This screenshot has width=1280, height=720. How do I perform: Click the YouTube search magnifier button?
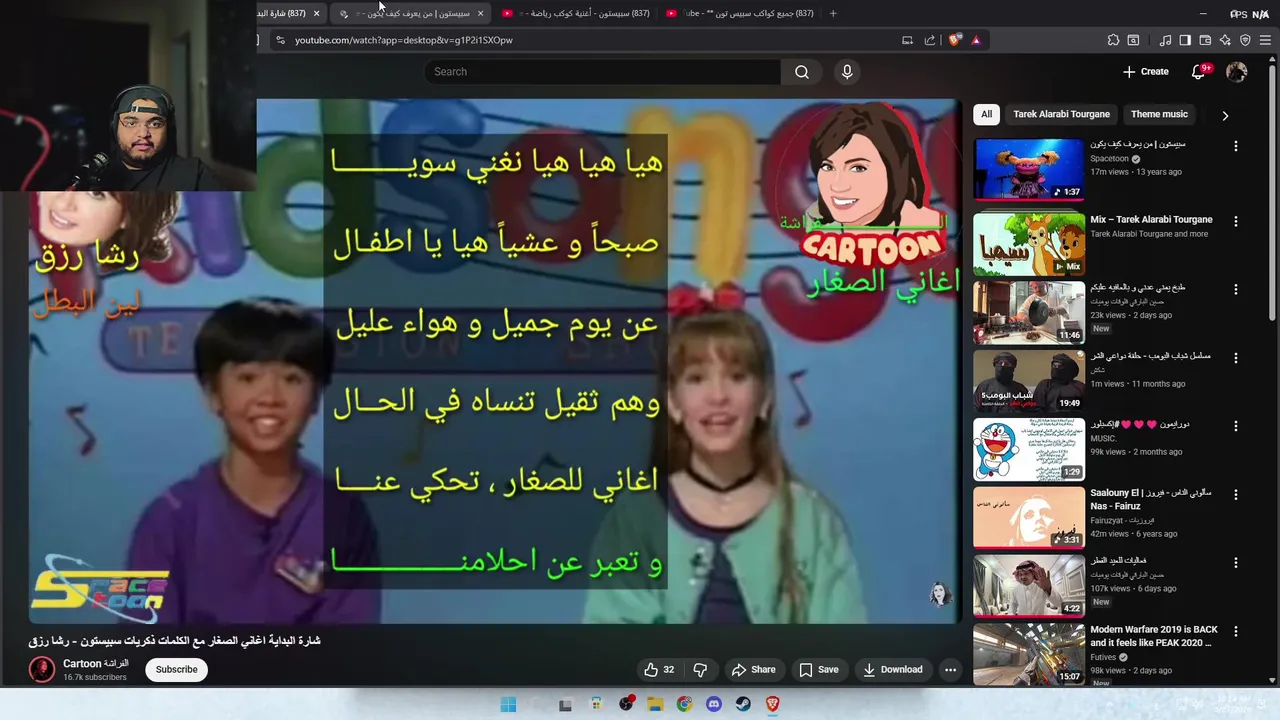(x=802, y=72)
